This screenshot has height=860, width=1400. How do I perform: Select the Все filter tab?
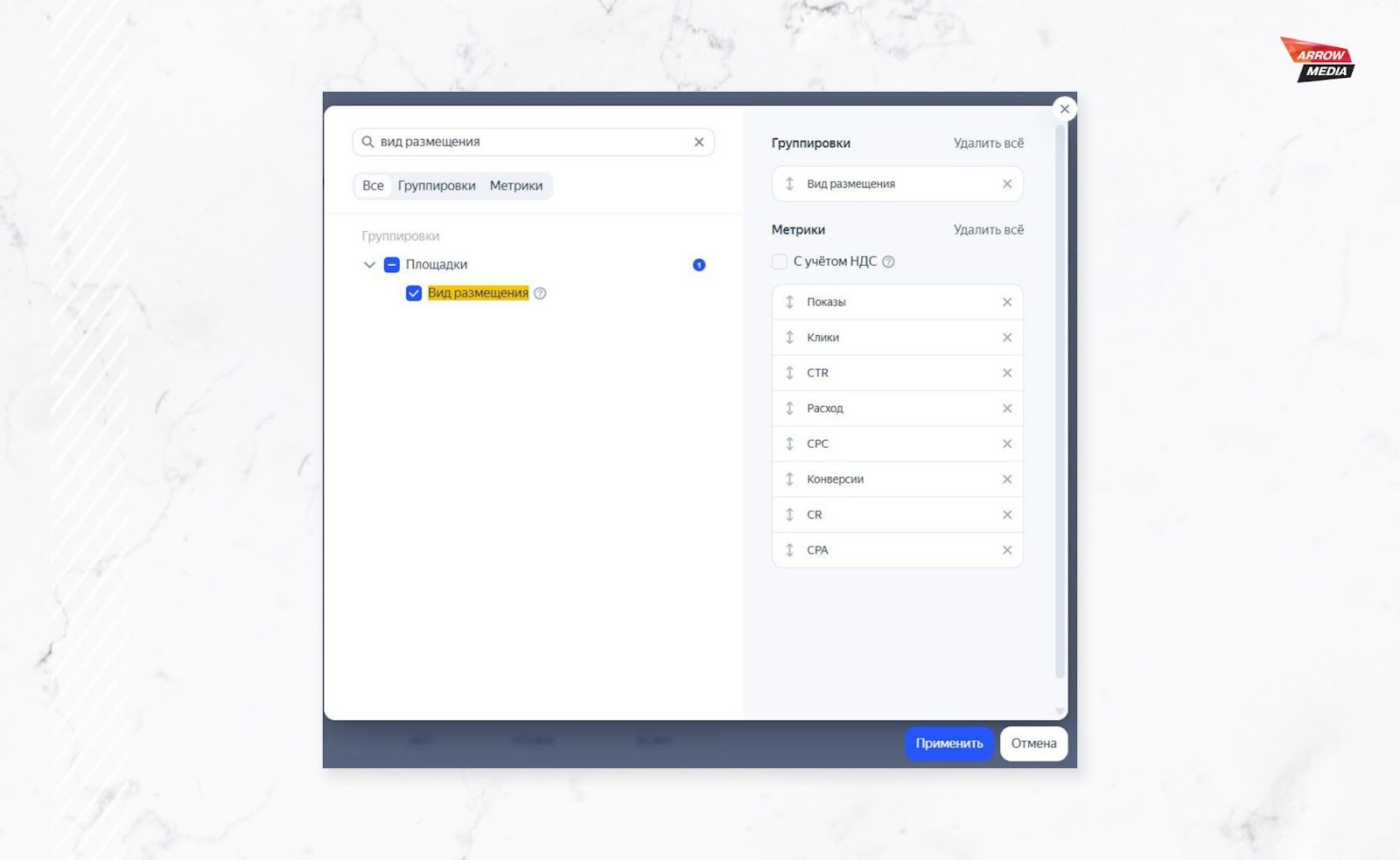click(x=373, y=185)
